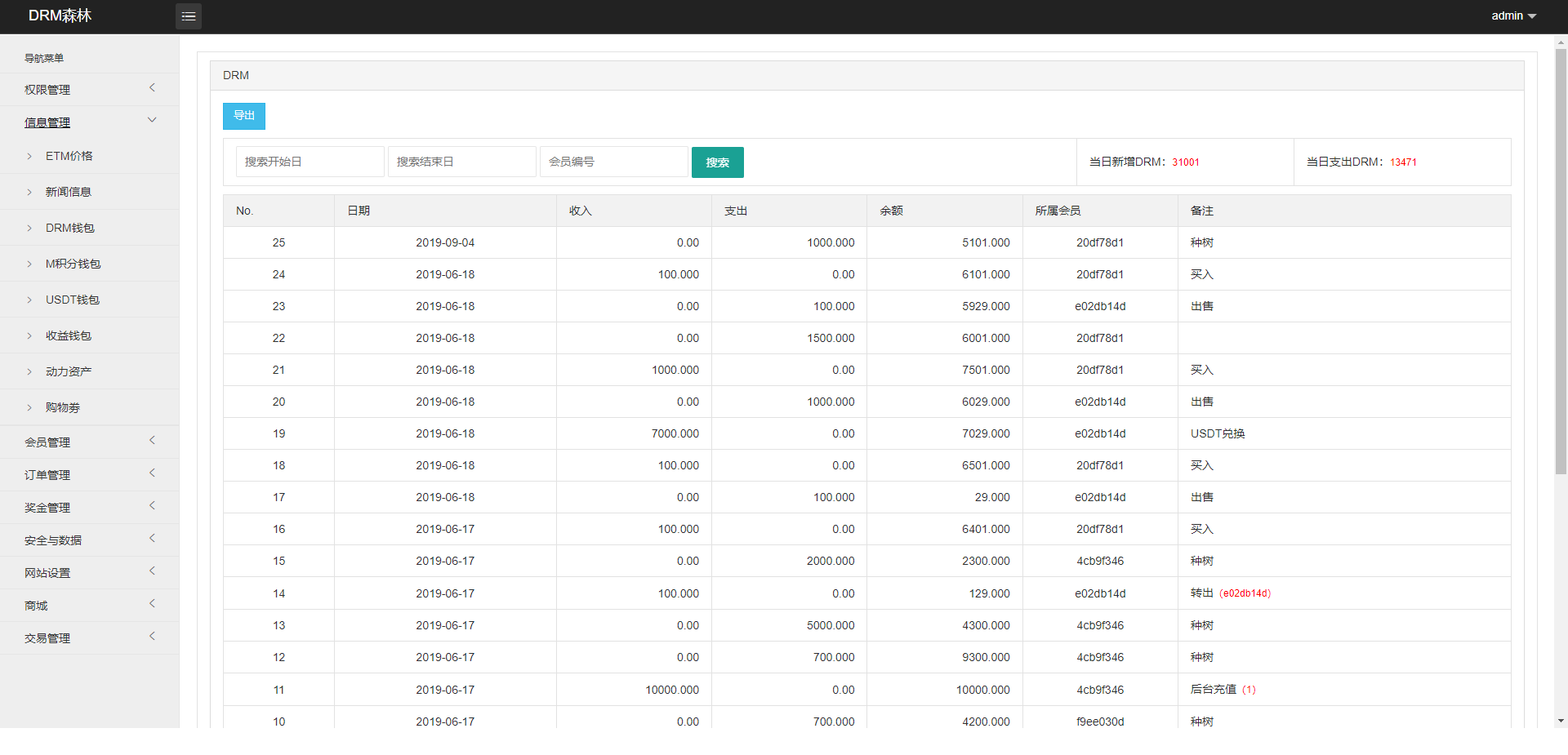Click expense 5000.000 in row 13
This screenshot has width=1568, height=755.
coord(831,625)
